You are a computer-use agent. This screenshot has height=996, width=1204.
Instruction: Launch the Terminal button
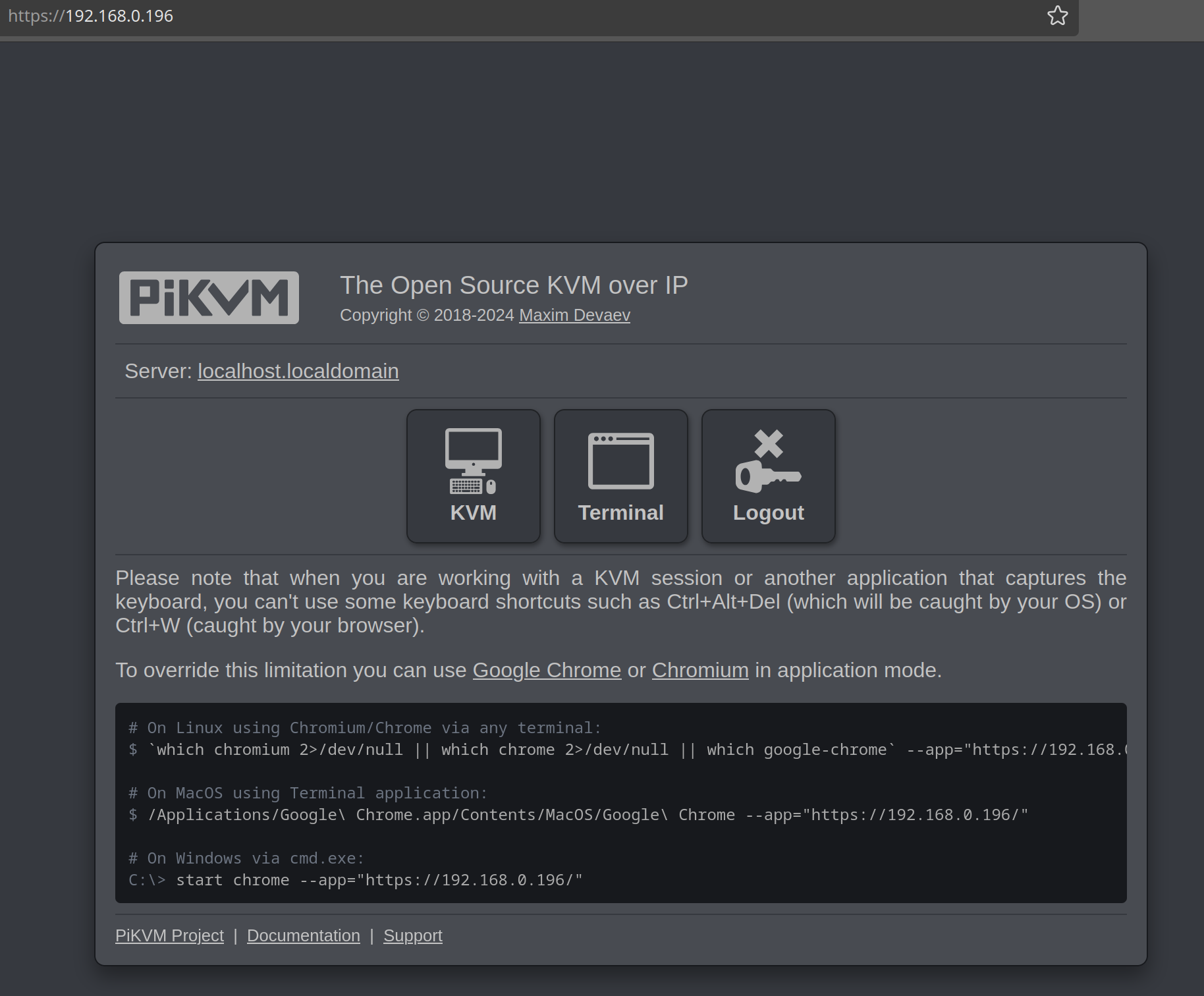pos(621,476)
